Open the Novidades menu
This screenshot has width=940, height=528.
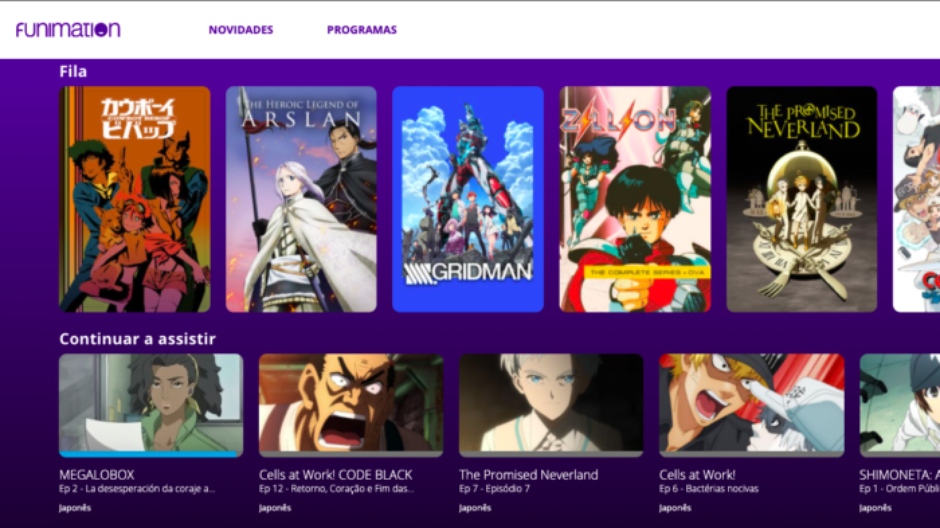tap(241, 29)
